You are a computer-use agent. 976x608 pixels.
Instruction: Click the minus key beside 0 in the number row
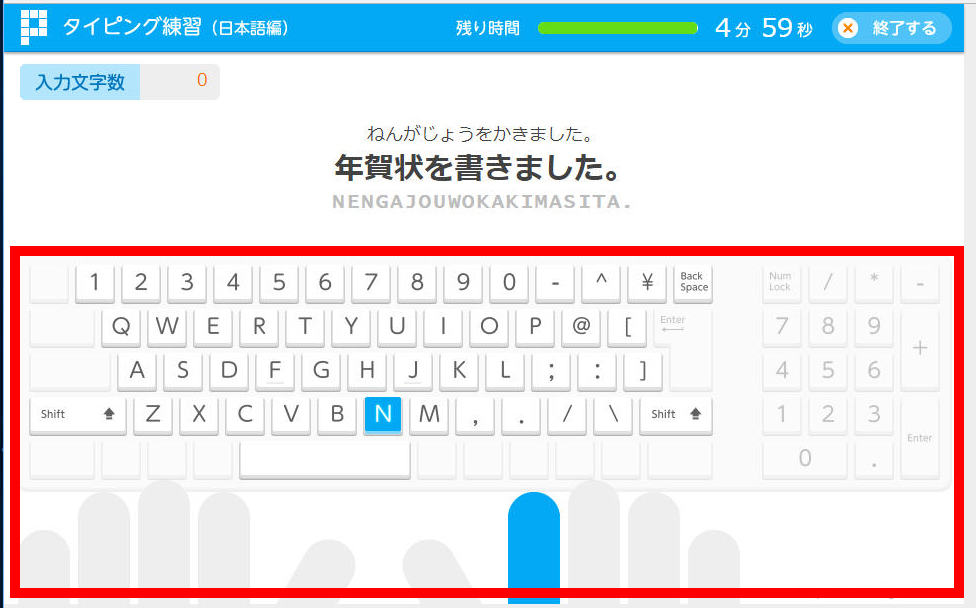[555, 283]
